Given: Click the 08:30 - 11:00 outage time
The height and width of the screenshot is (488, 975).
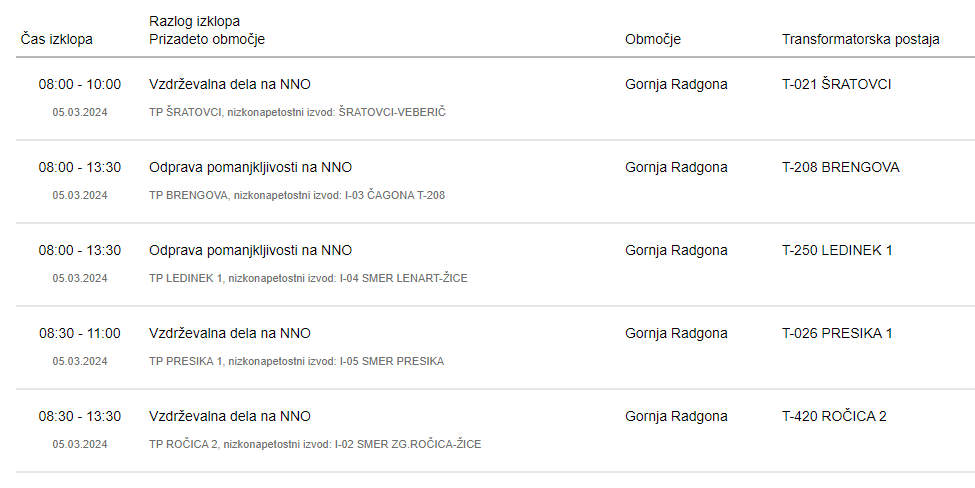Looking at the screenshot, I should pyautogui.click(x=80, y=333).
